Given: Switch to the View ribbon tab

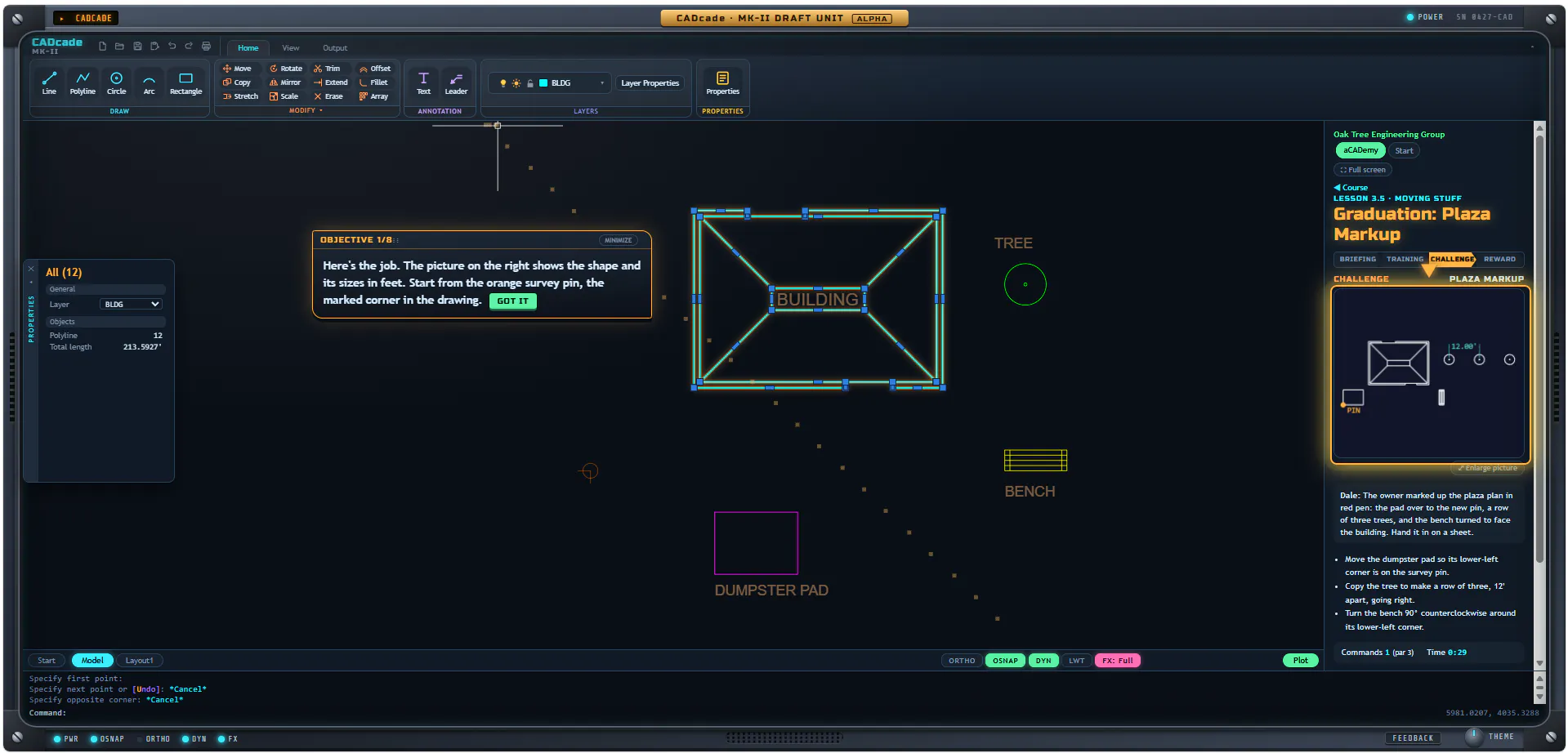Looking at the screenshot, I should click(x=291, y=48).
